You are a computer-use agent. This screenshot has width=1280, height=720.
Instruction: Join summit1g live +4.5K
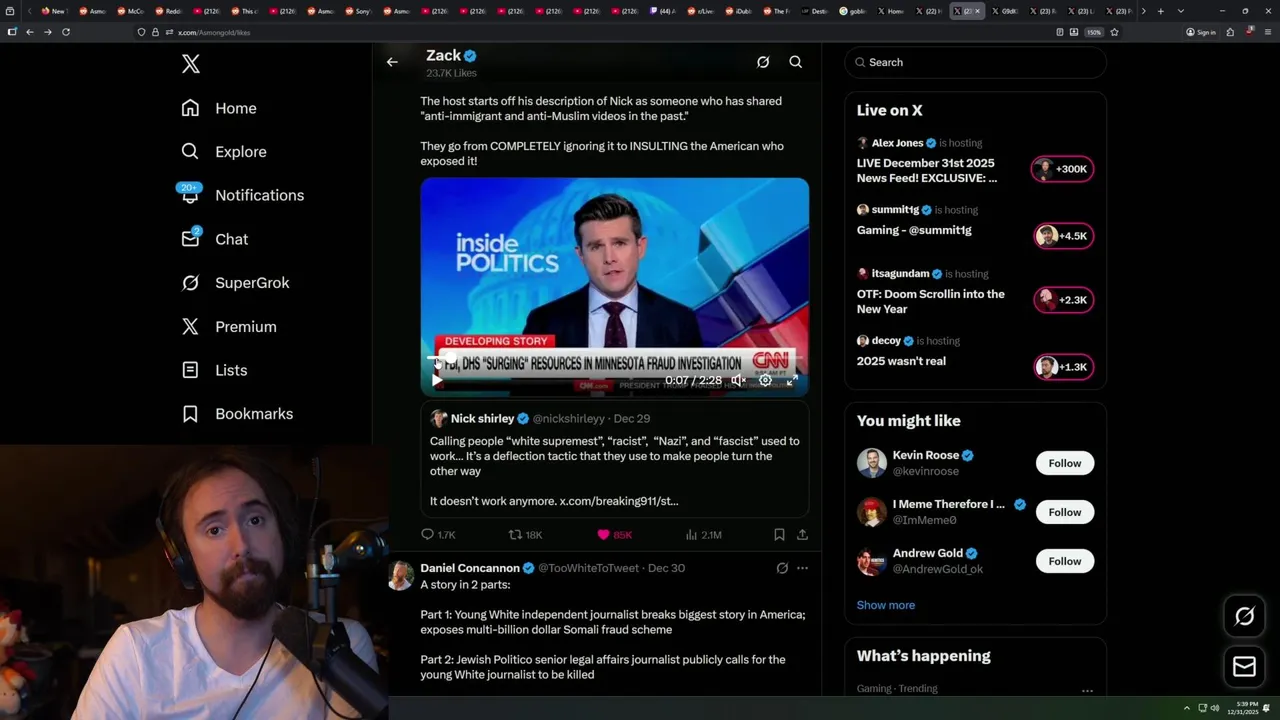[1062, 236]
